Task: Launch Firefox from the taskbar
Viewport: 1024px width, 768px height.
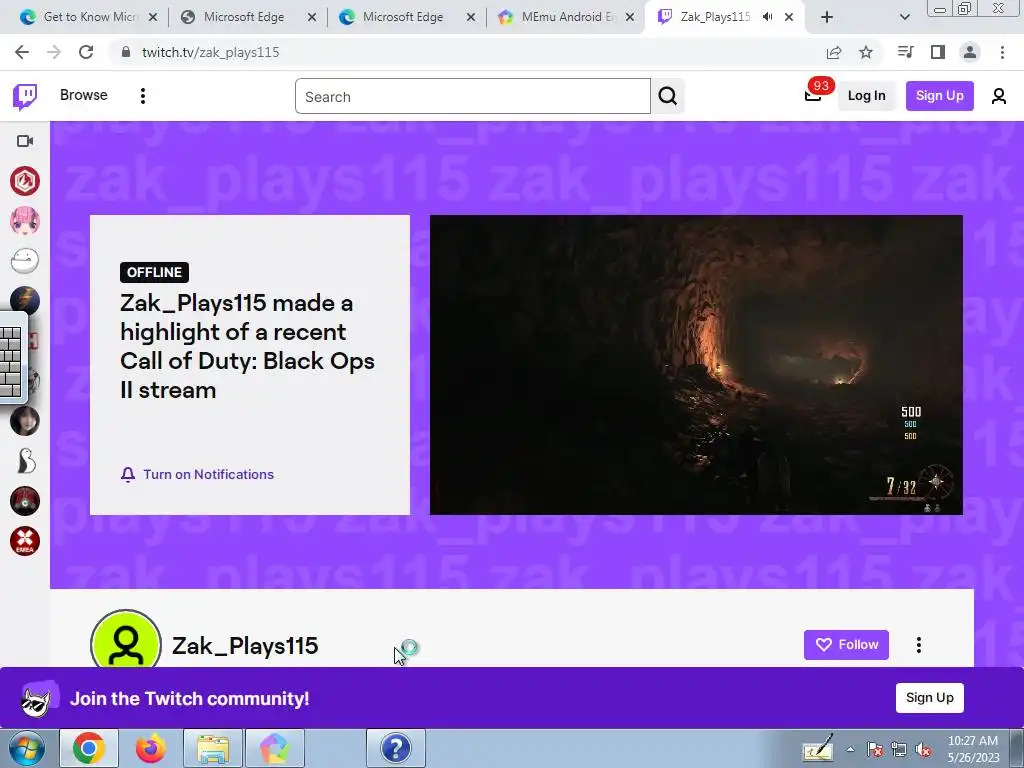Action: 151,748
